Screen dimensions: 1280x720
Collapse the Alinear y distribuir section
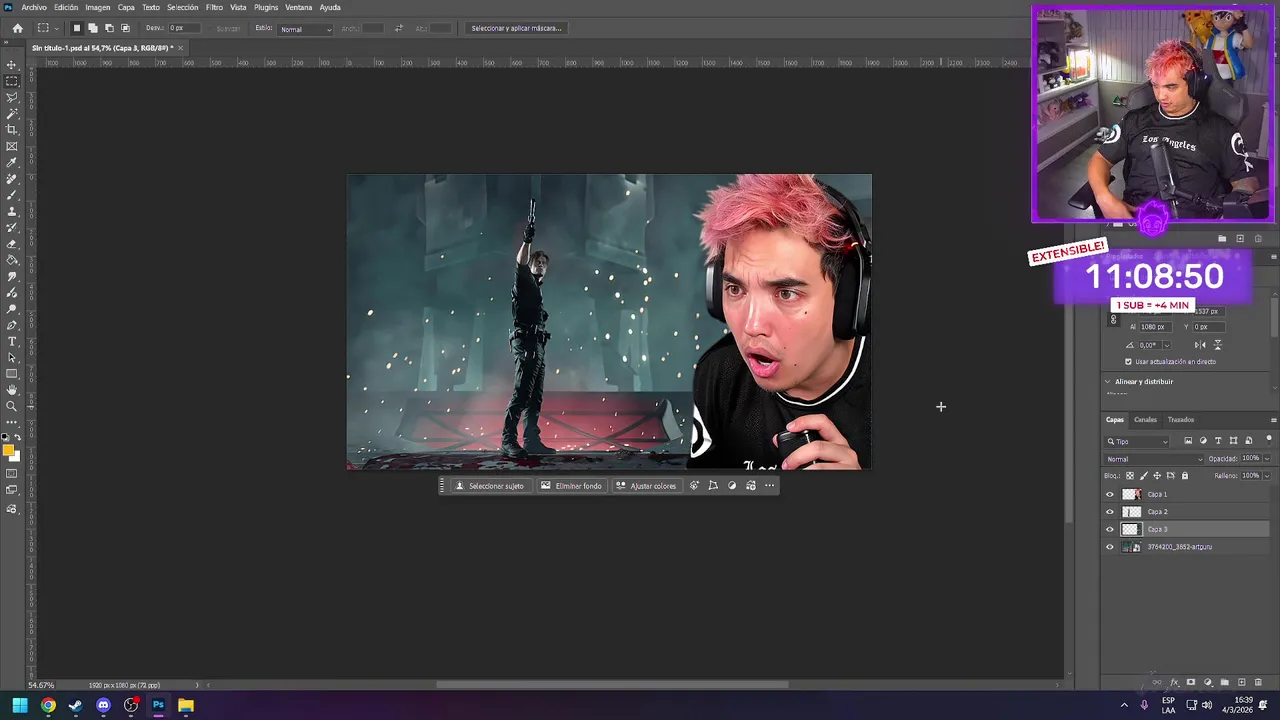(x=1108, y=382)
